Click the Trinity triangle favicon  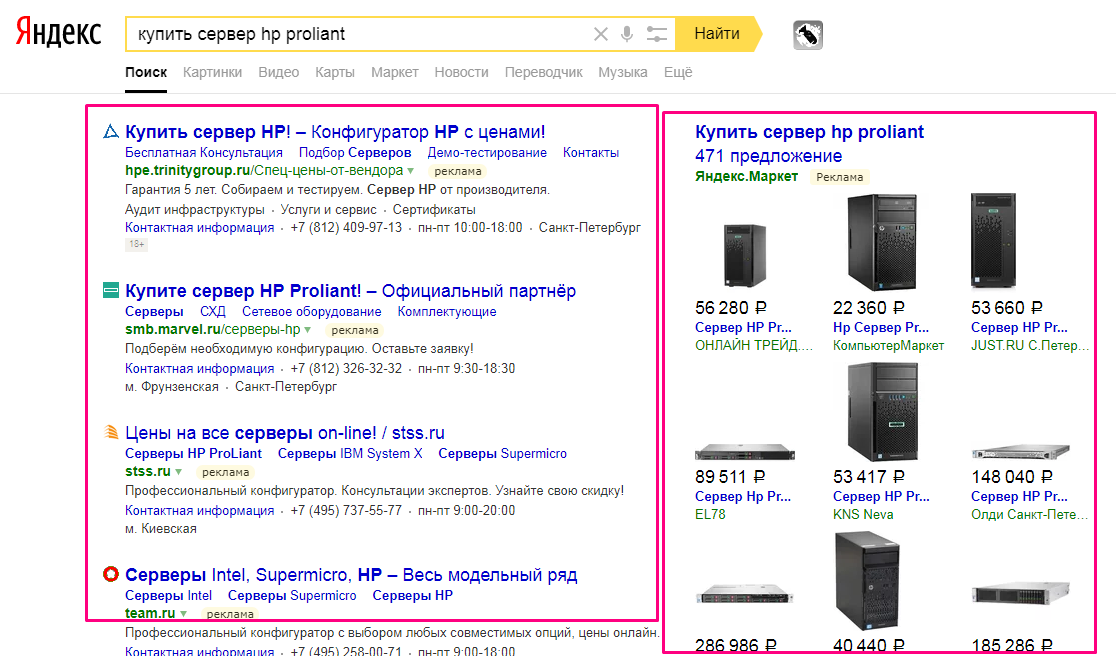pos(111,131)
